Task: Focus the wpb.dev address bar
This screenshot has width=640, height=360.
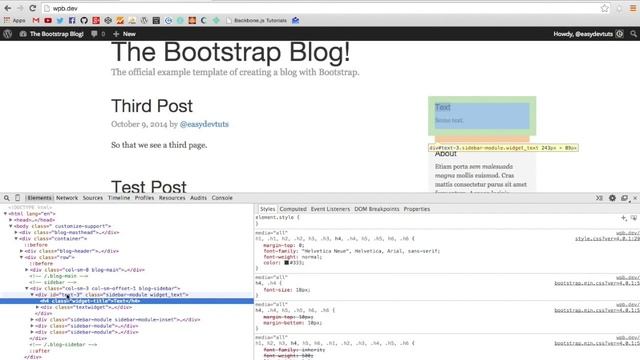Action: (320, 8)
